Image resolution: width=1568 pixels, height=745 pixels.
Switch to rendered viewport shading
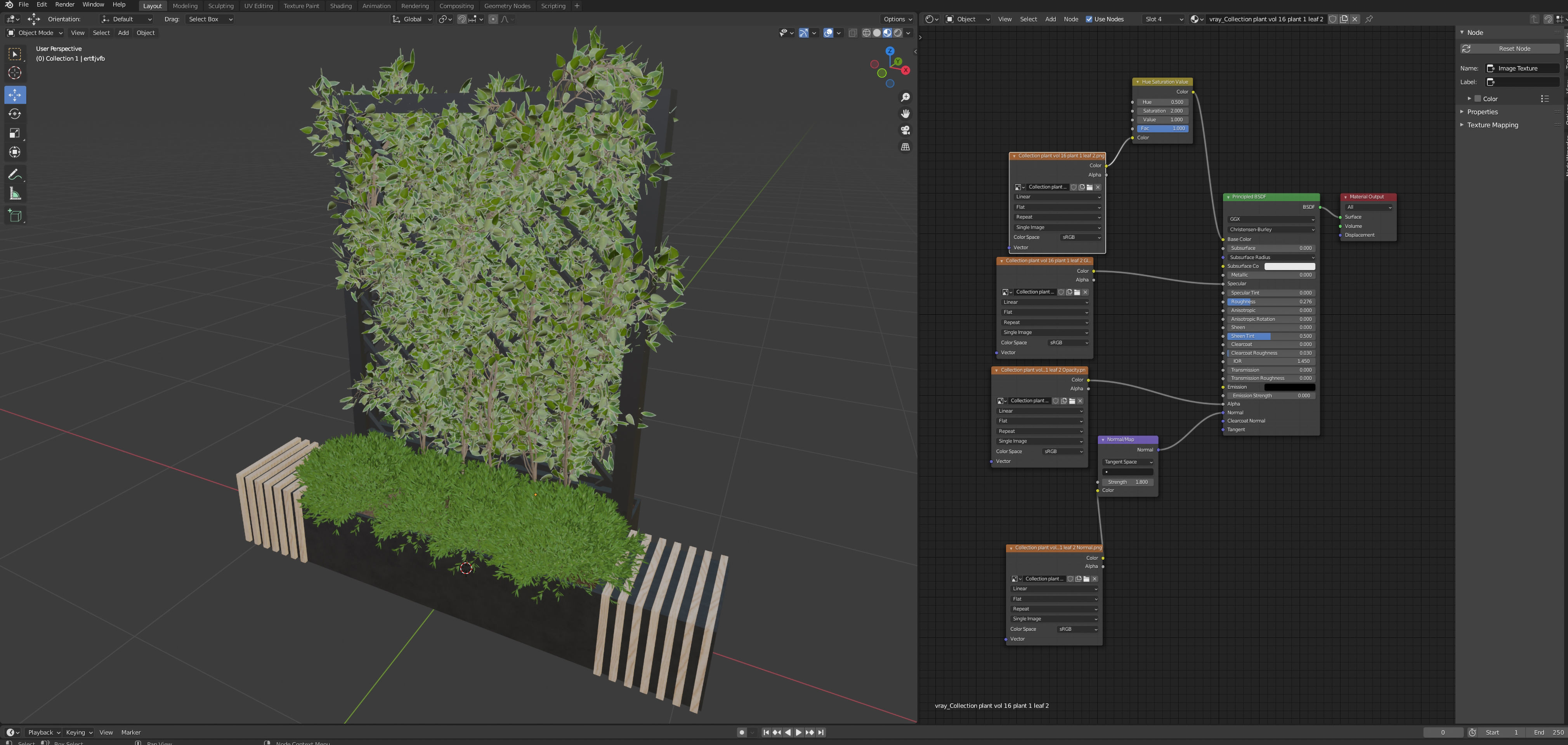point(897,33)
